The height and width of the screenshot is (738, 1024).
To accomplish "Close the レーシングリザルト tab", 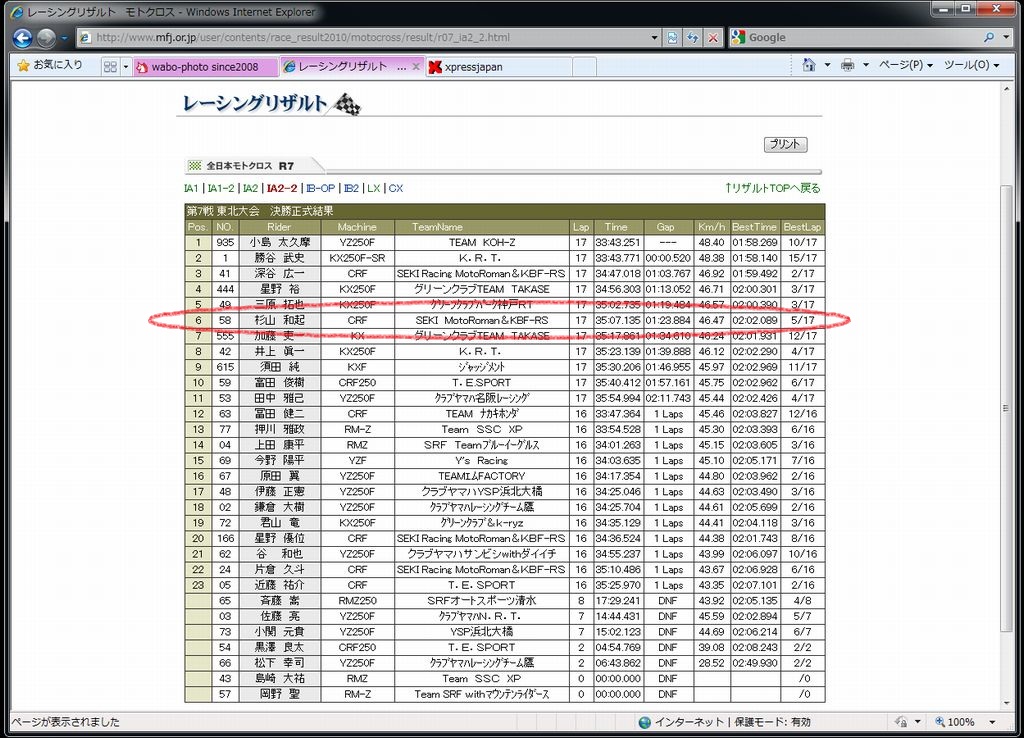I will pos(416,66).
